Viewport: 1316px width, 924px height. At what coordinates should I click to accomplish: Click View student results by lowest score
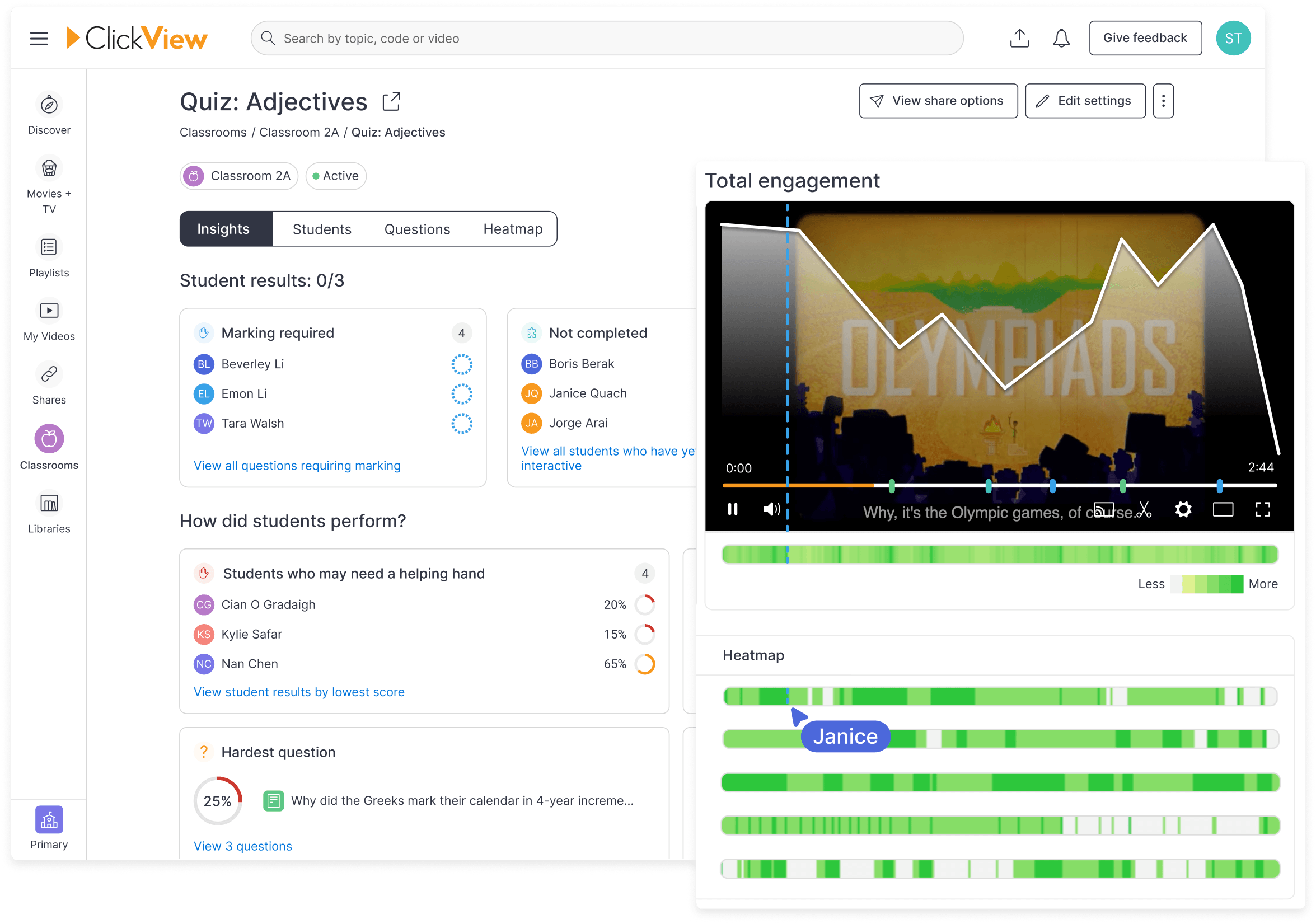point(298,692)
